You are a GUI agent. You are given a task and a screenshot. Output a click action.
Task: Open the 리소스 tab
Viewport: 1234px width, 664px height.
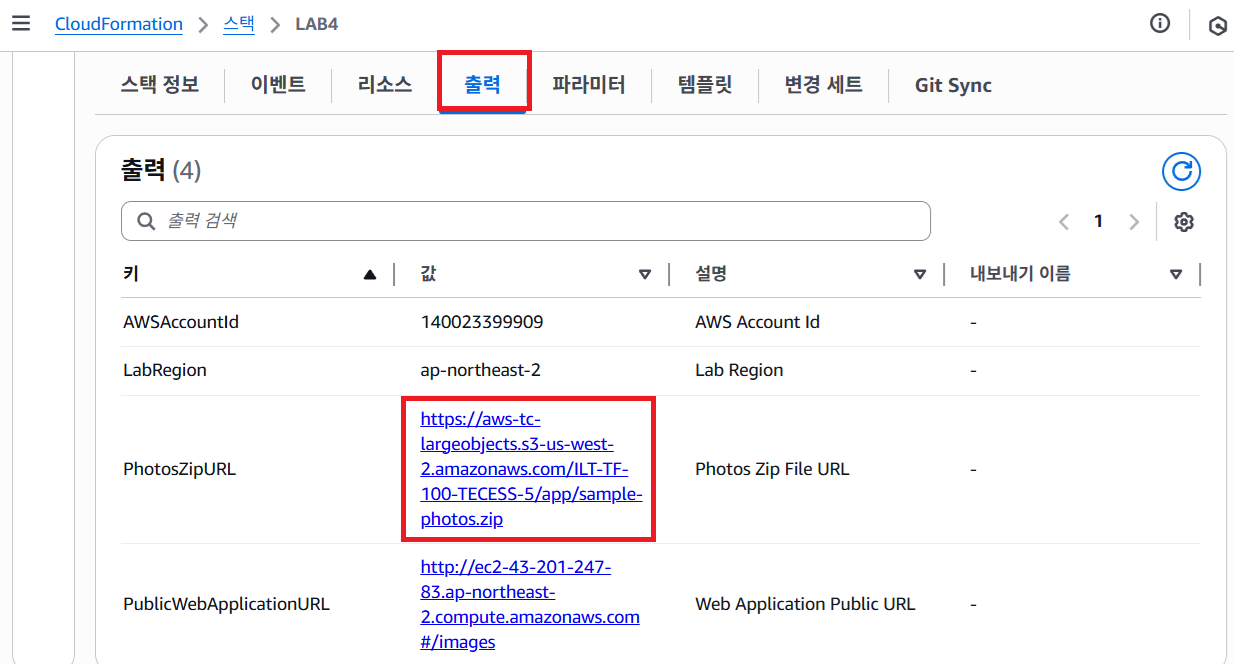(x=385, y=85)
